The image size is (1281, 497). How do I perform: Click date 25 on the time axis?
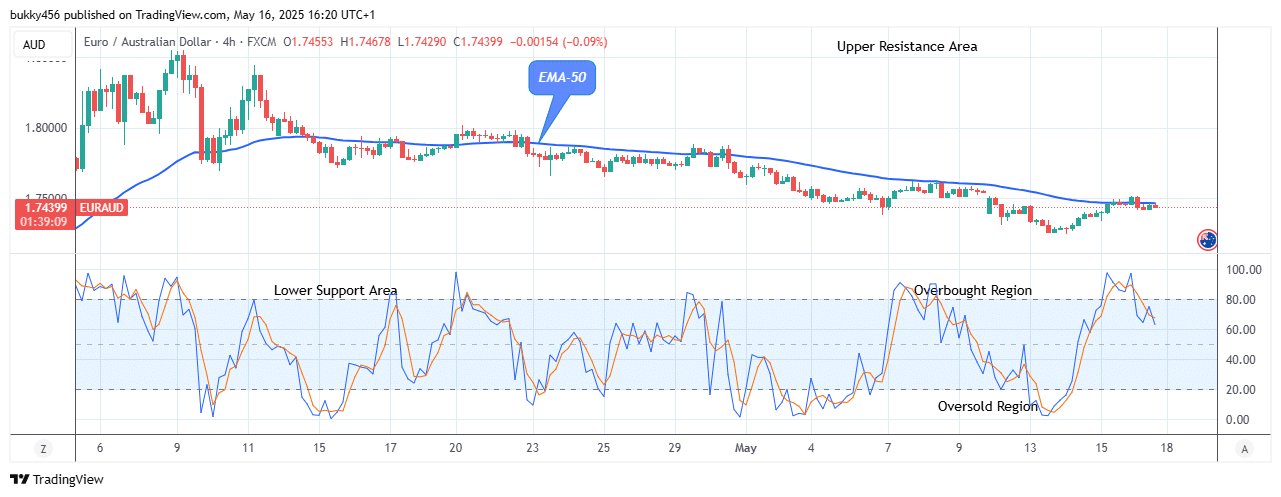click(x=604, y=448)
